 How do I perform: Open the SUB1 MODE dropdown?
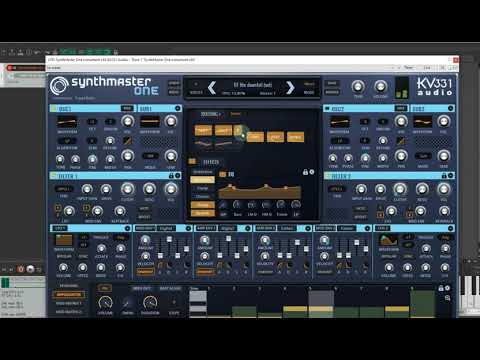click(x=150, y=156)
